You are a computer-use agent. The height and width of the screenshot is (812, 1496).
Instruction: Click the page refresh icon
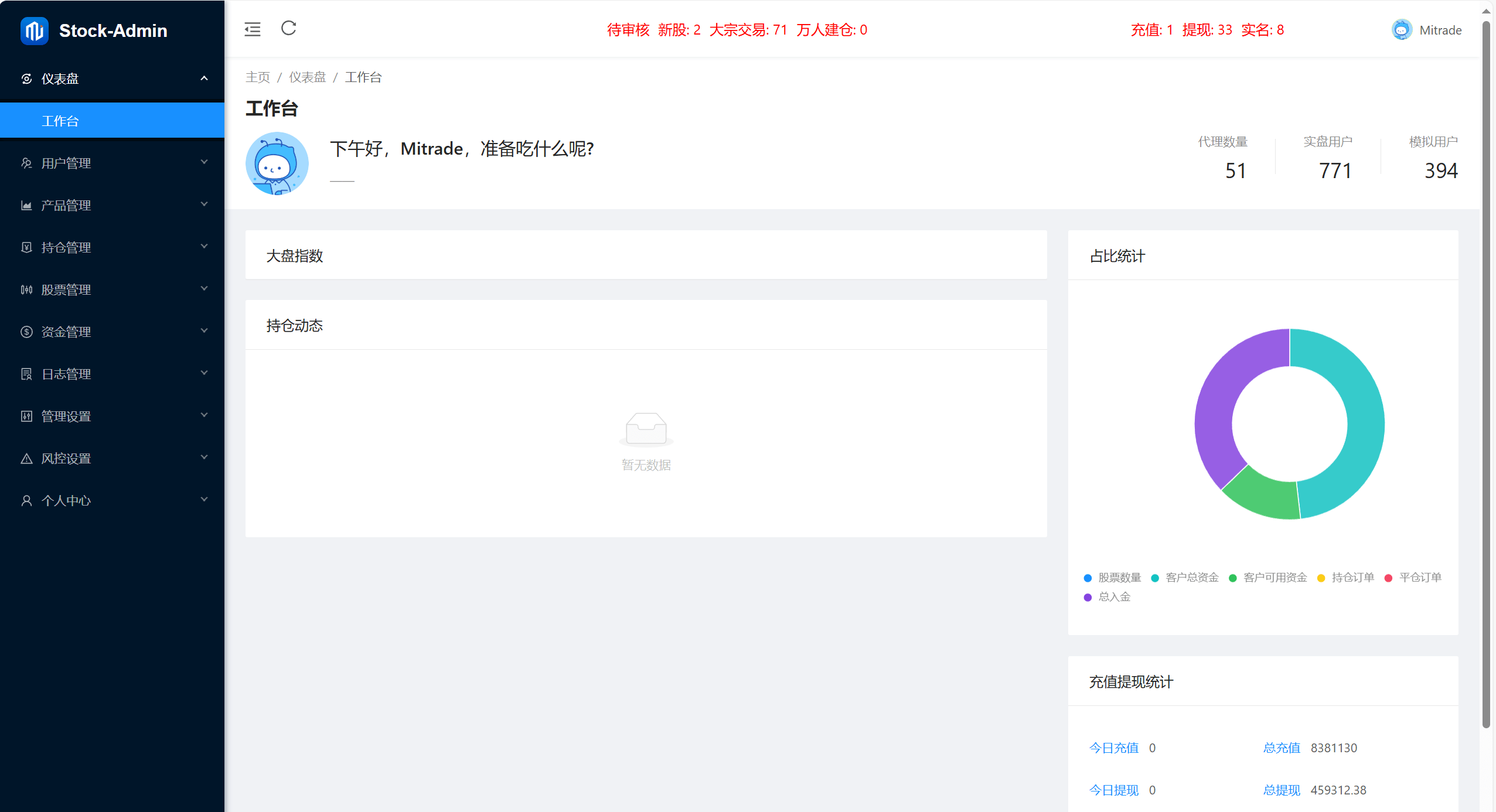288,29
